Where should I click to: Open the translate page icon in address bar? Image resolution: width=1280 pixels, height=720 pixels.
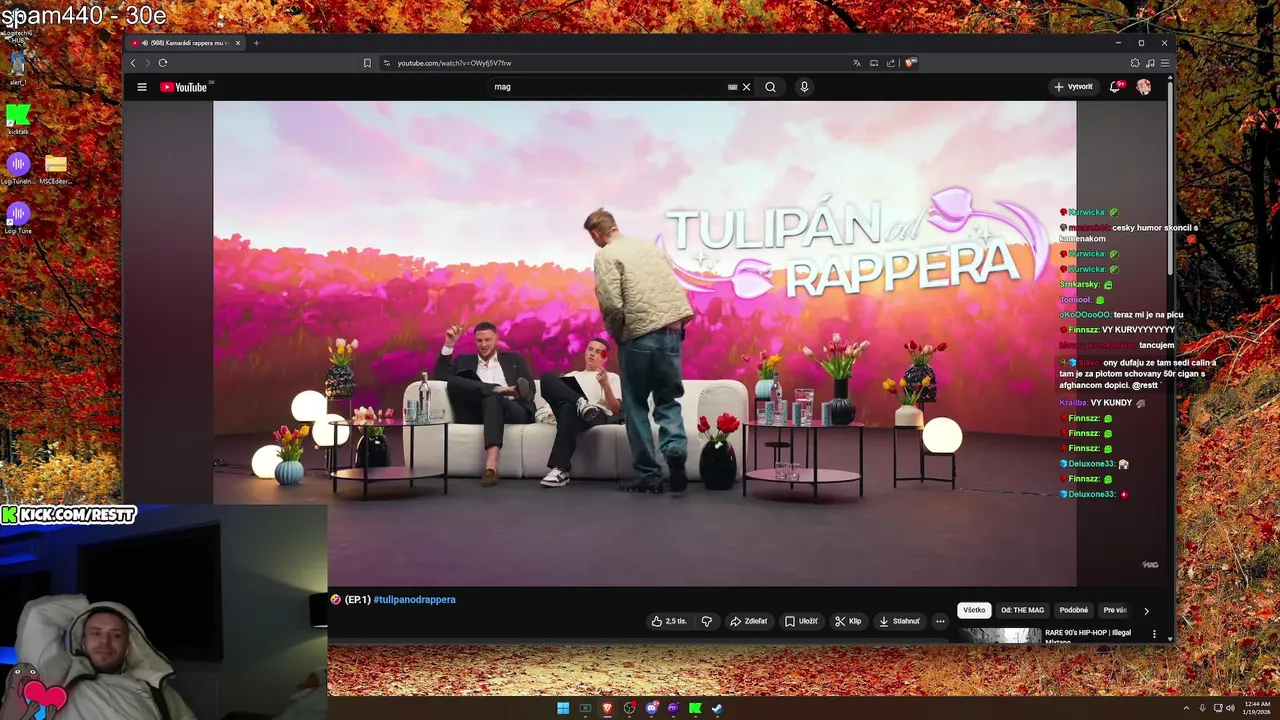pyautogui.click(x=856, y=63)
